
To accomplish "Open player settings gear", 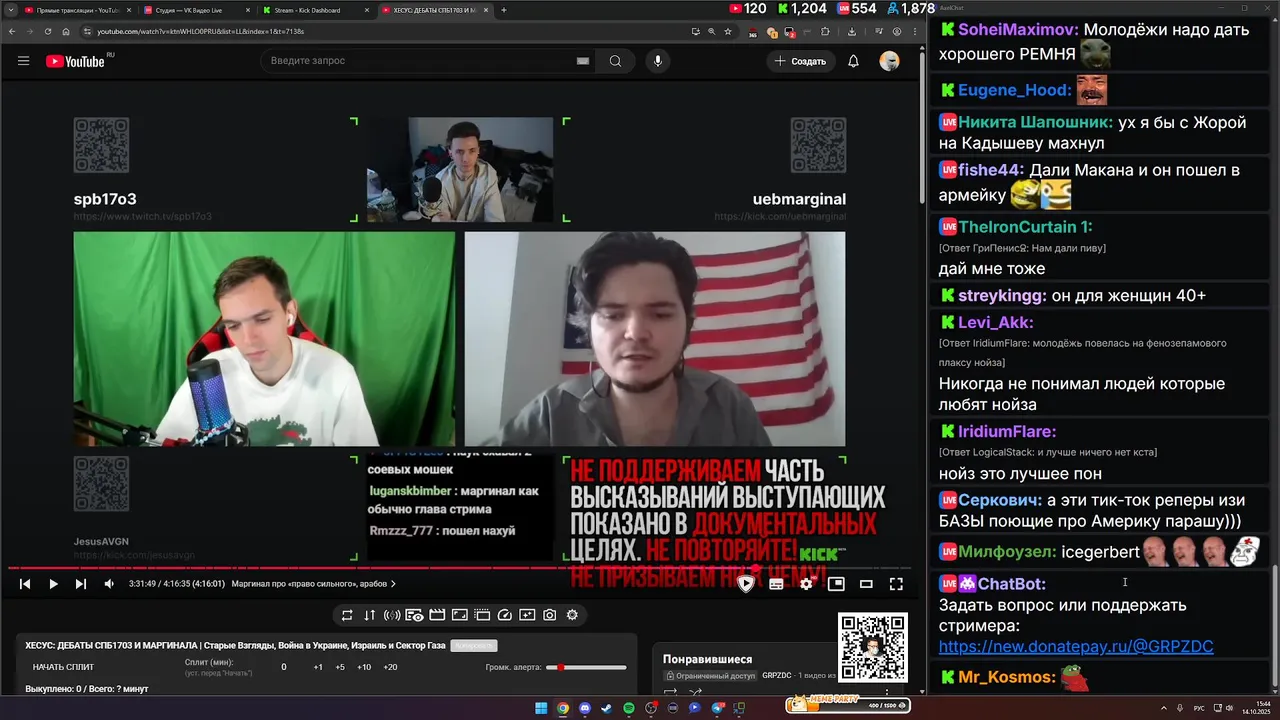I will 806,584.
